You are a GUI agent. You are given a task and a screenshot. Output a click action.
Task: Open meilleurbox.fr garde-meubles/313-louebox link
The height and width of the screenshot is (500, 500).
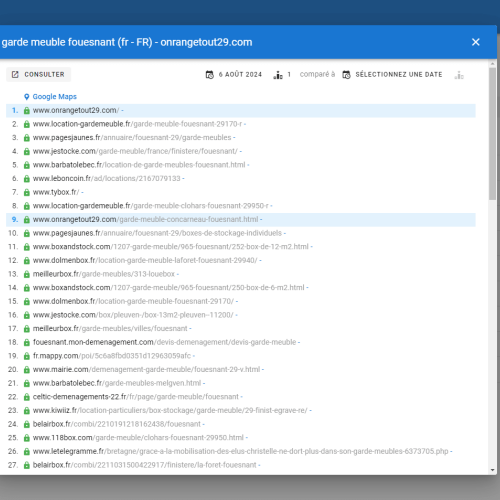(x=104, y=274)
